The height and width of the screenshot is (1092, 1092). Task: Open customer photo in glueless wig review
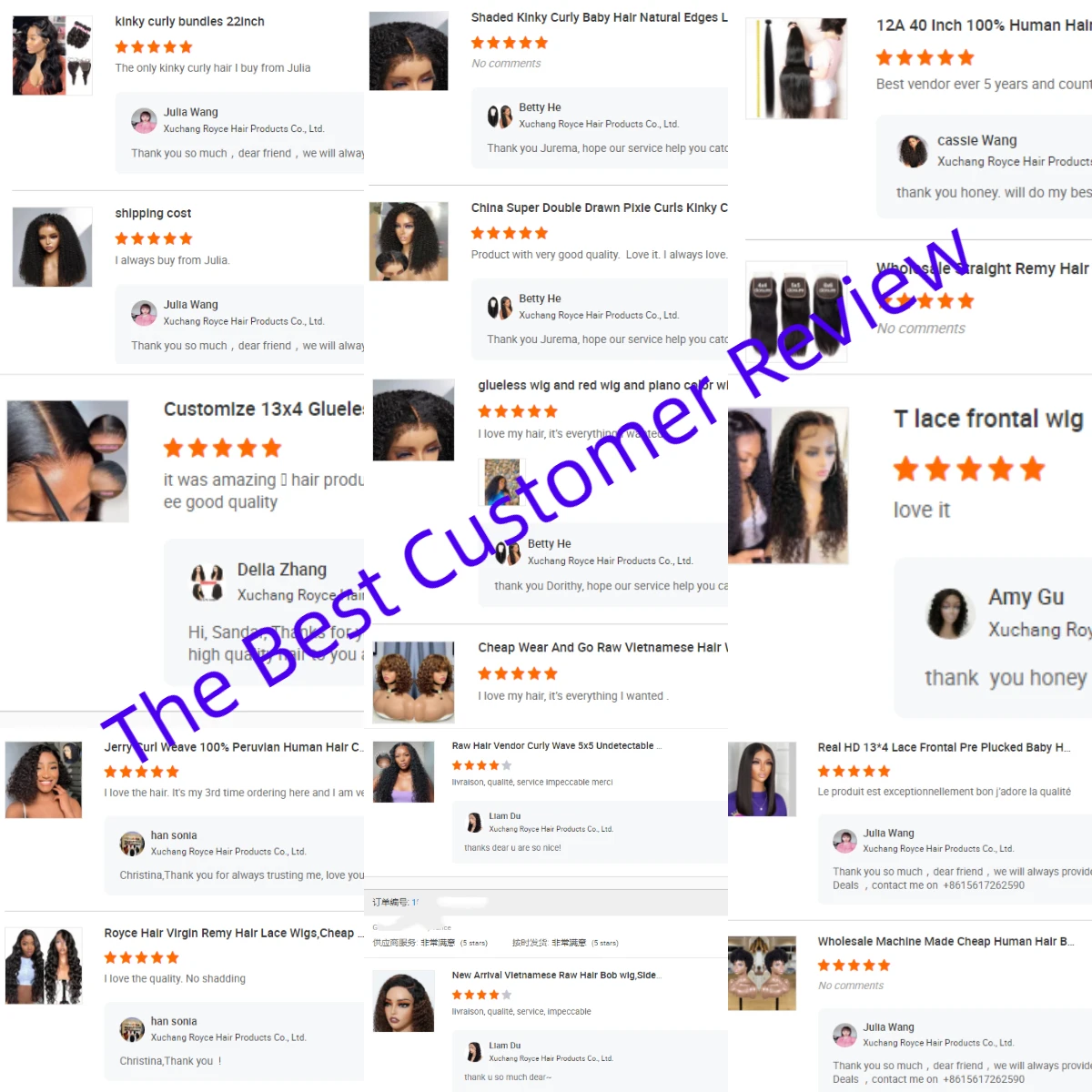(501, 482)
